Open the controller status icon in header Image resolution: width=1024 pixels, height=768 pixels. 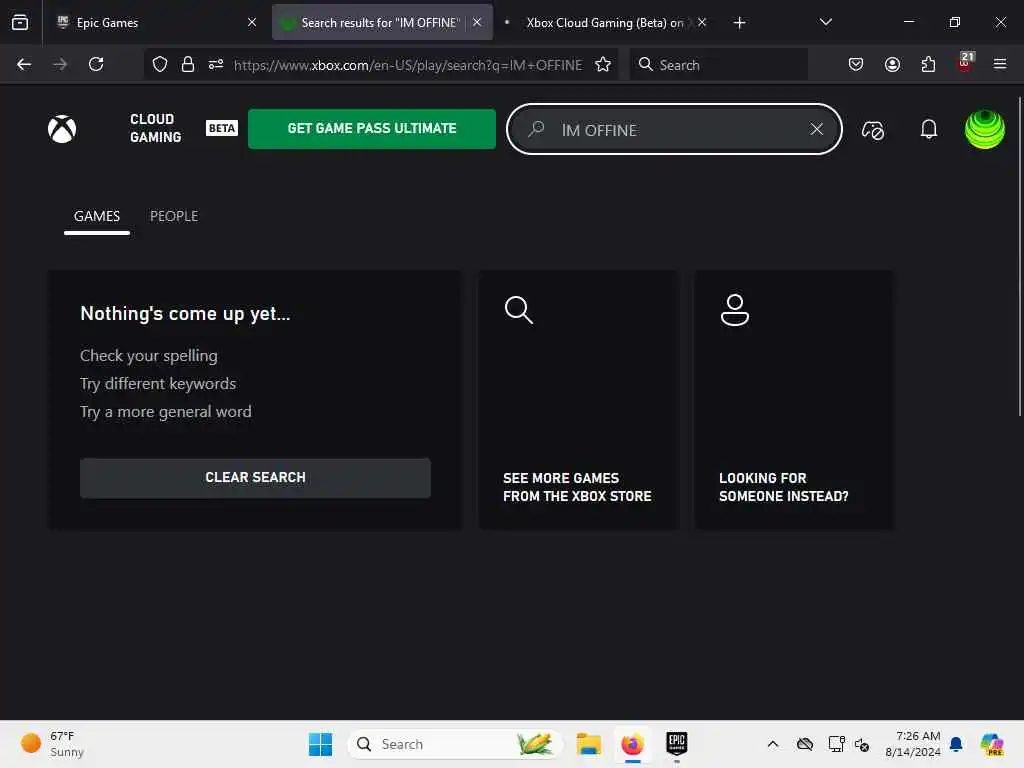[x=872, y=130]
